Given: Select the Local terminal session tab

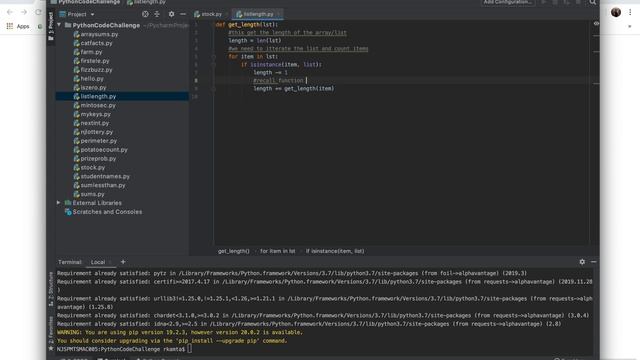Looking at the screenshot, I should 98,262.
